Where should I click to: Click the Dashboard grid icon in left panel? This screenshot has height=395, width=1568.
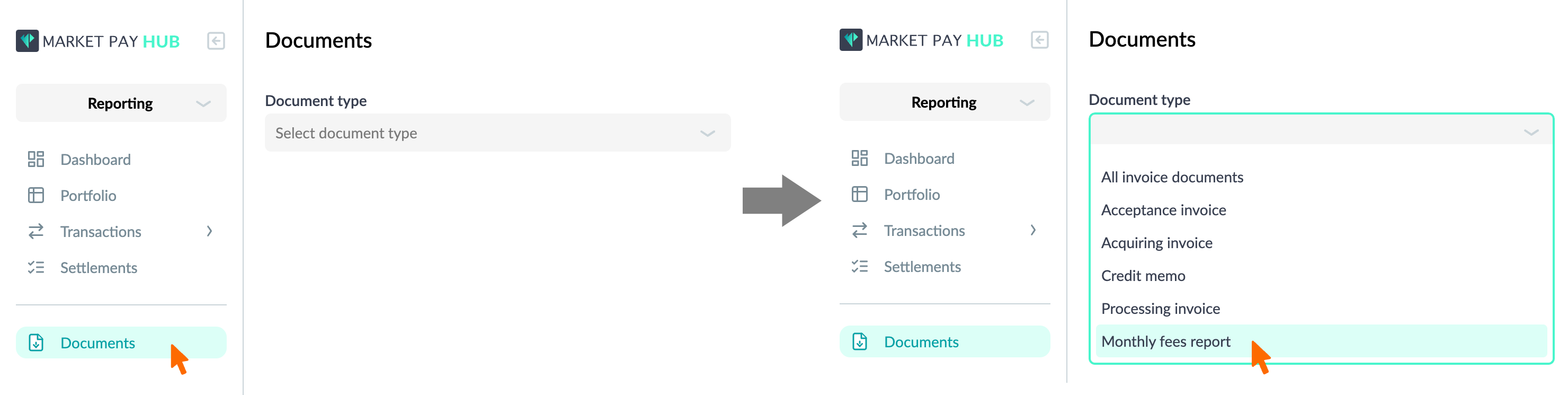point(36,159)
